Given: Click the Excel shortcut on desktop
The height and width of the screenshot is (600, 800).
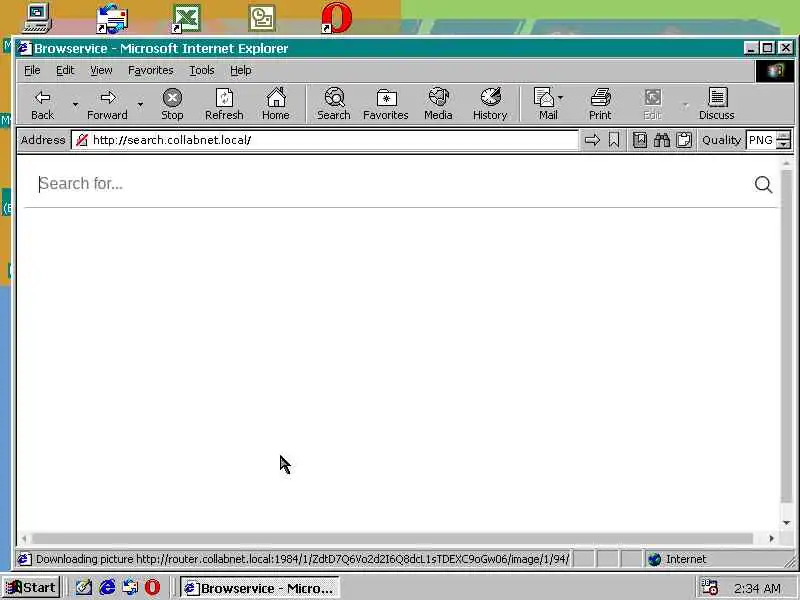Looking at the screenshot, I should pos(186,18).
